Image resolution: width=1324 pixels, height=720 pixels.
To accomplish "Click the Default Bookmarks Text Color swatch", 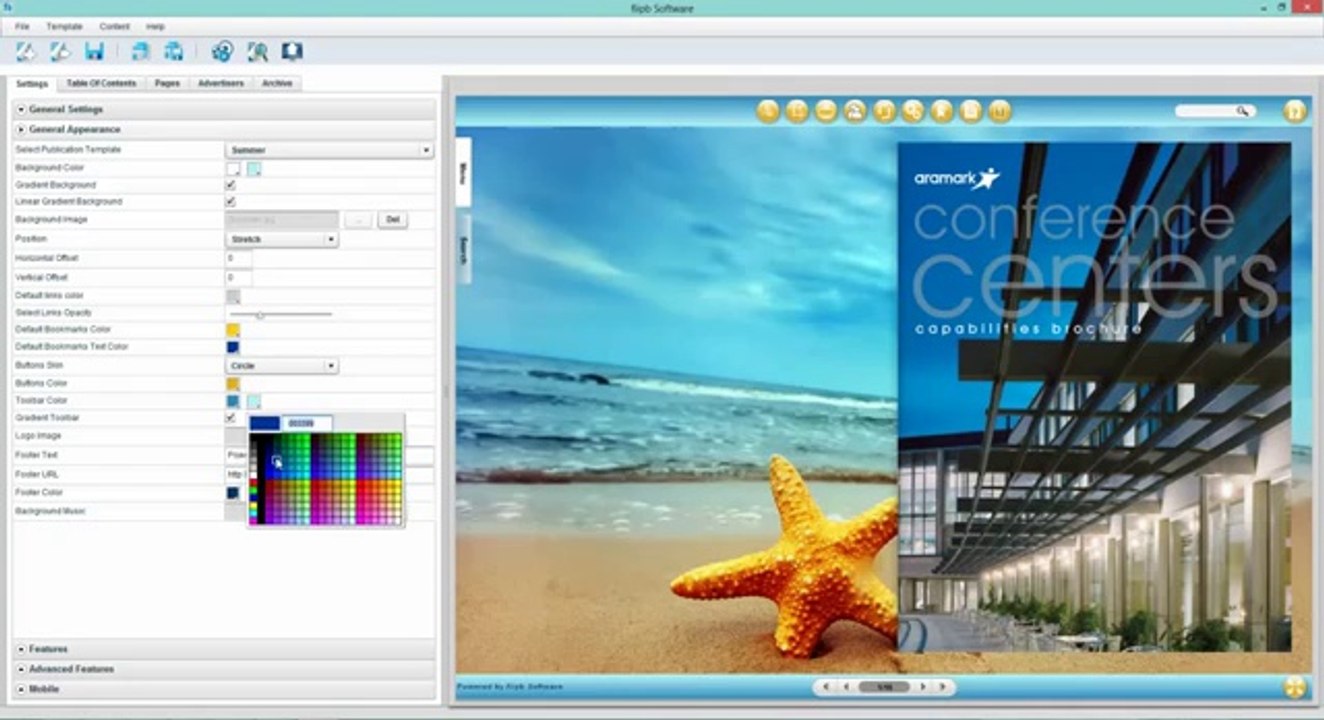I will click(233, 347).
